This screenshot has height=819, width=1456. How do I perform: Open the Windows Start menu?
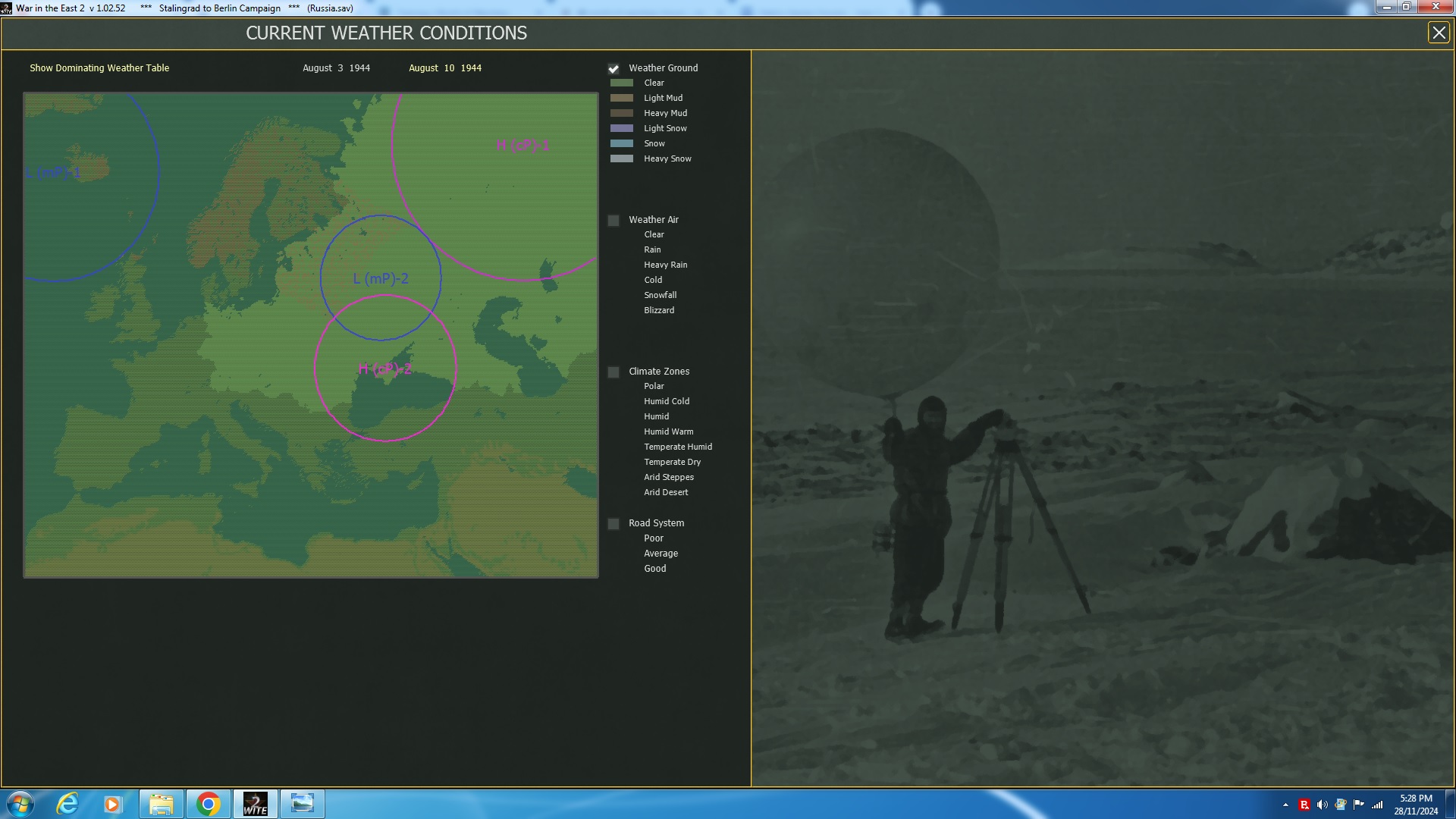pyautogui.click(x=20, y=804)
